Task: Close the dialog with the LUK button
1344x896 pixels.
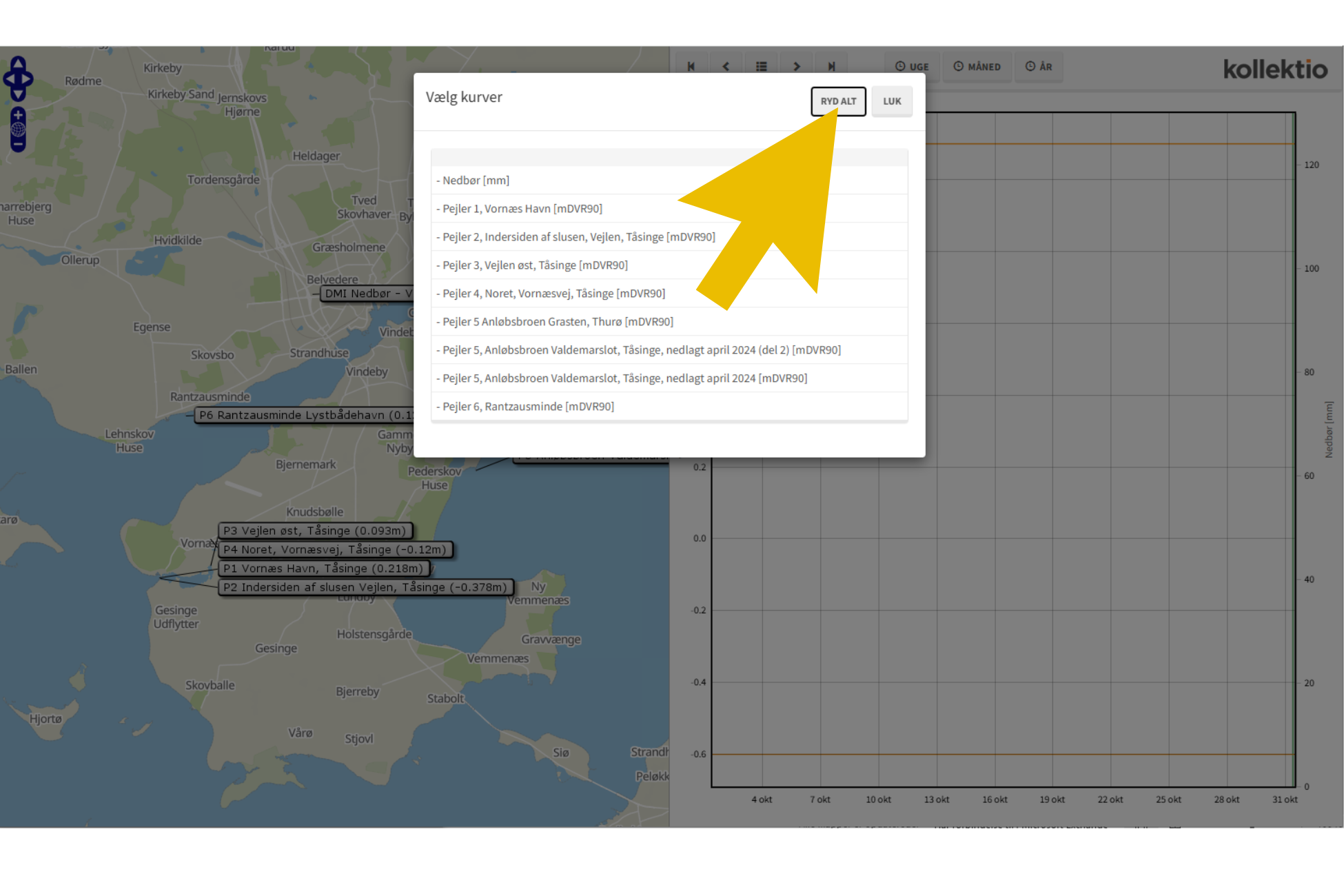Action: click(x=892, y=101)
